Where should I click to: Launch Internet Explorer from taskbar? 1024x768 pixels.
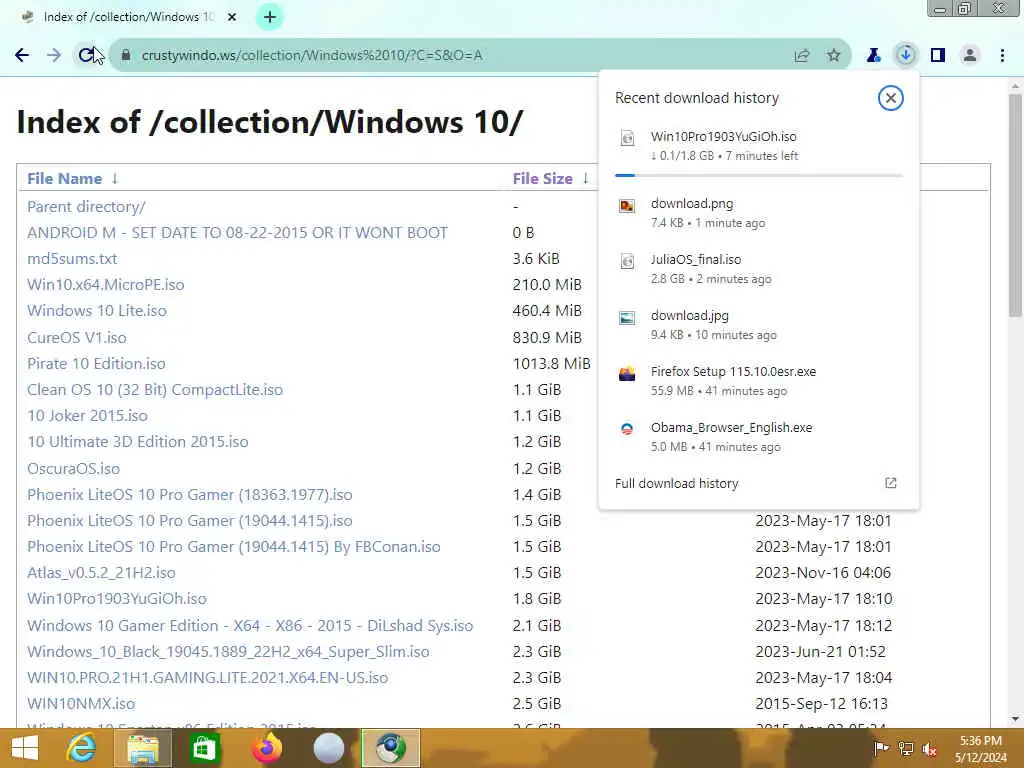[81, 748]
